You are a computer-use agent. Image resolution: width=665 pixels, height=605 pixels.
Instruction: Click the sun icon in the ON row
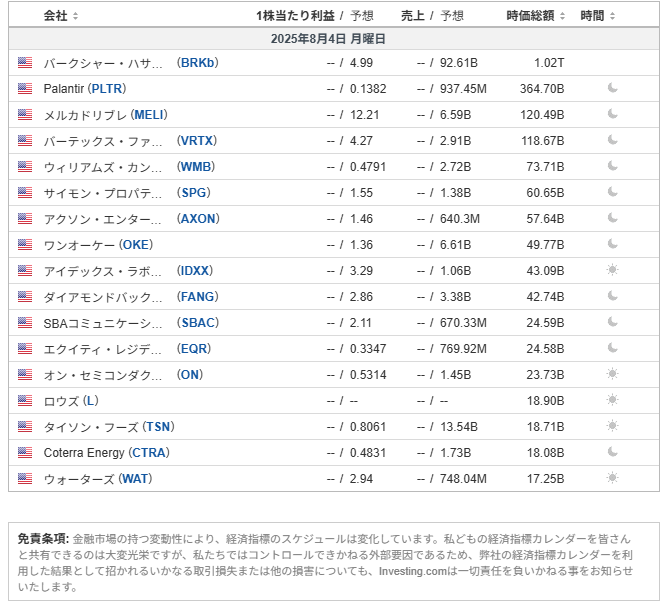point(612,374)
